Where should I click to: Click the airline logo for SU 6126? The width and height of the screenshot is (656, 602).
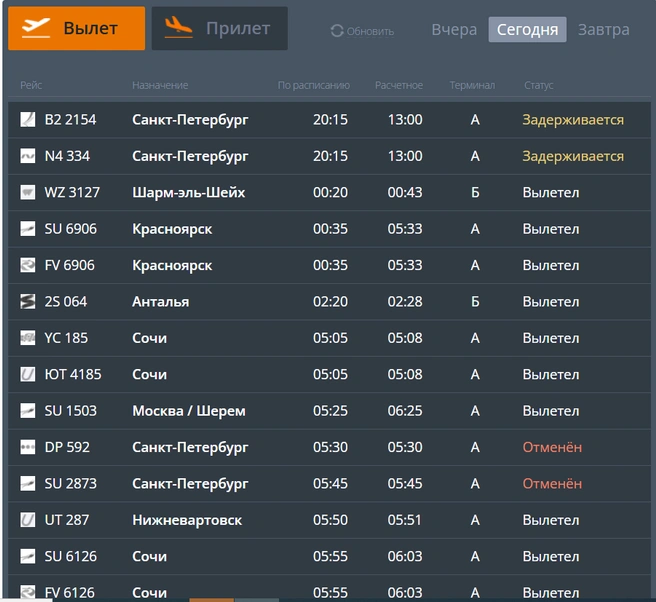click(x=28, y=556)
